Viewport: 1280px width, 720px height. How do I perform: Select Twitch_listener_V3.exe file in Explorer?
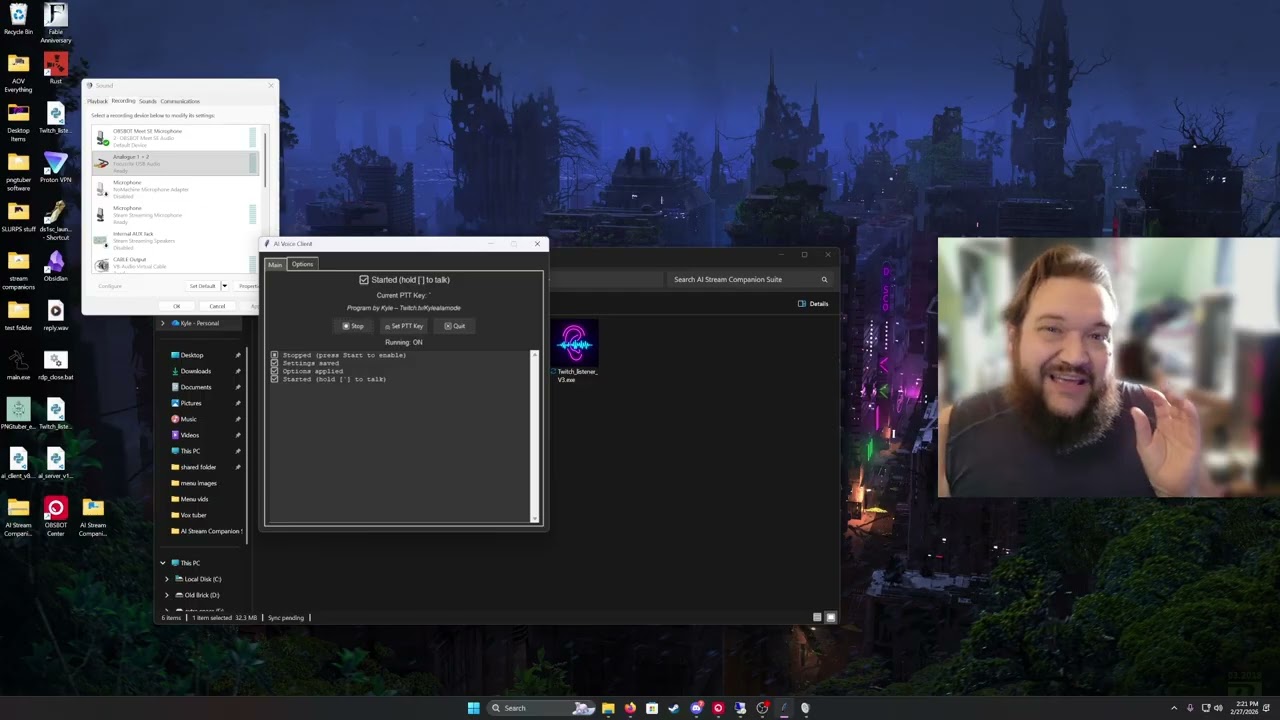tap(576, 351)
